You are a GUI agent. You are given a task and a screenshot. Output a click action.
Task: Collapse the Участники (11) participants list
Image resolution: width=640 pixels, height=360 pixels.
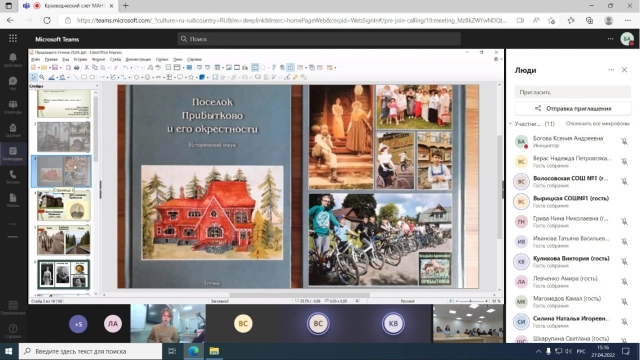pyautogui.click(x=510, y=123)
